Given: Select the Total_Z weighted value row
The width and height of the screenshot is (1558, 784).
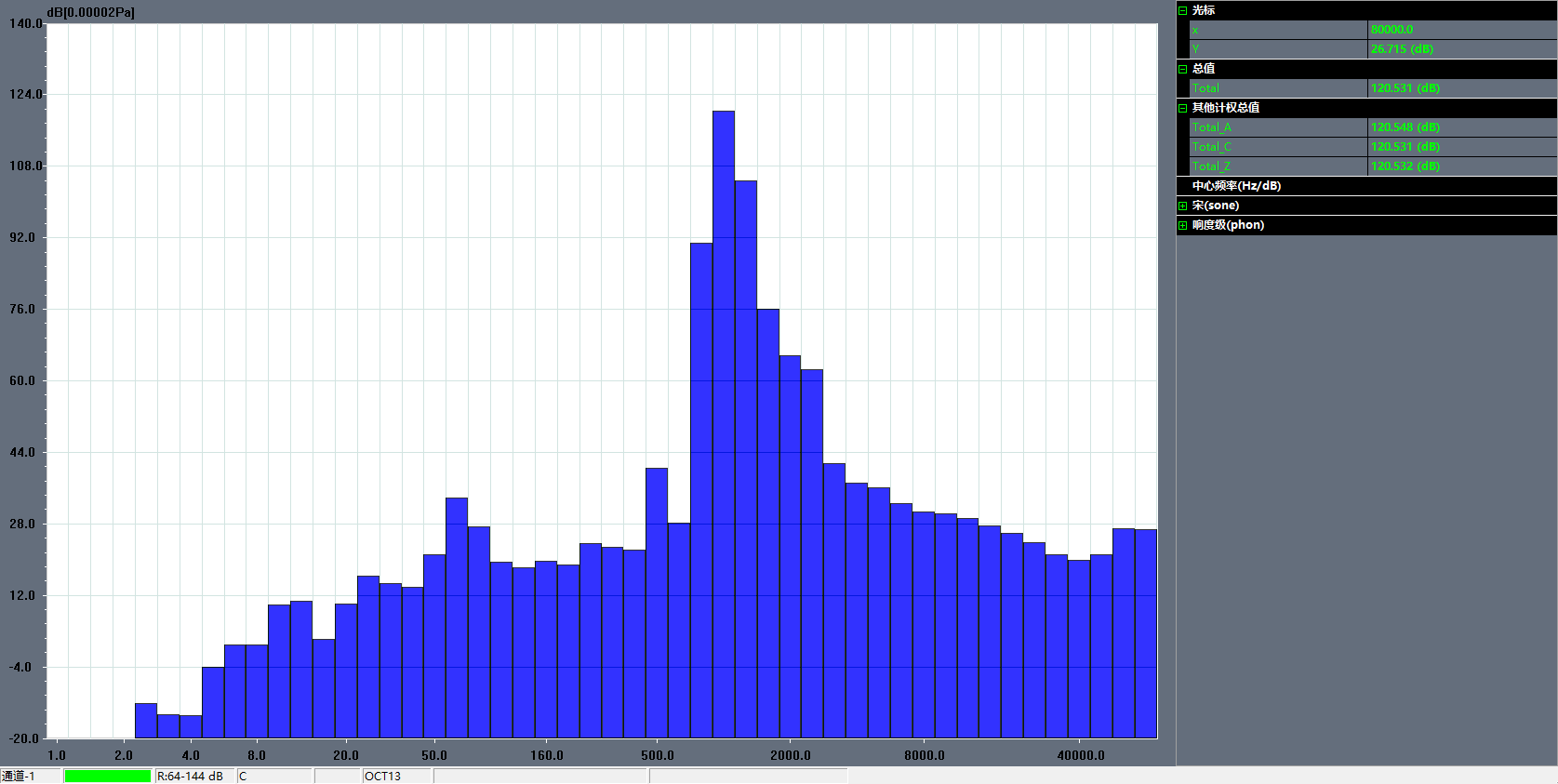Looking at the screenshot, I should point(1405,166).
